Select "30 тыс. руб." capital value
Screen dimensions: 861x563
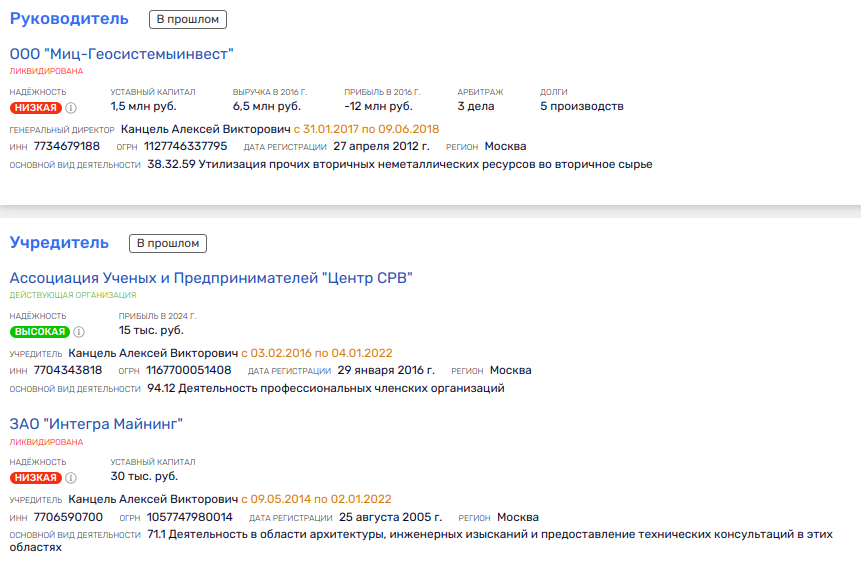[144, 477]
